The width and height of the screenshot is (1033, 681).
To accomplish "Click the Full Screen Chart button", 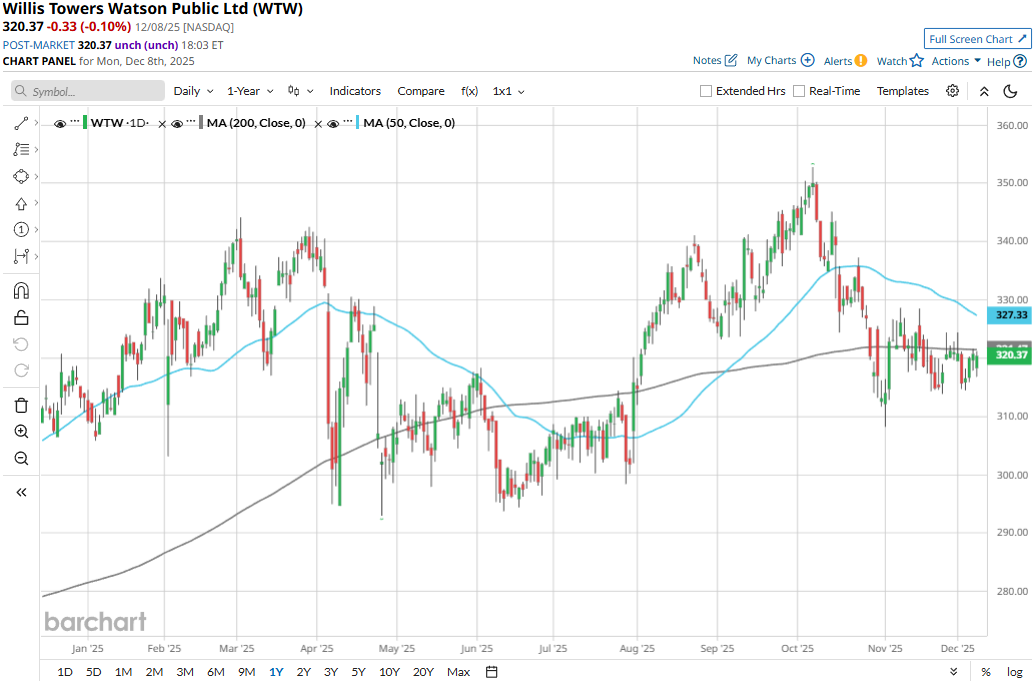I will (x=977, y=39).
